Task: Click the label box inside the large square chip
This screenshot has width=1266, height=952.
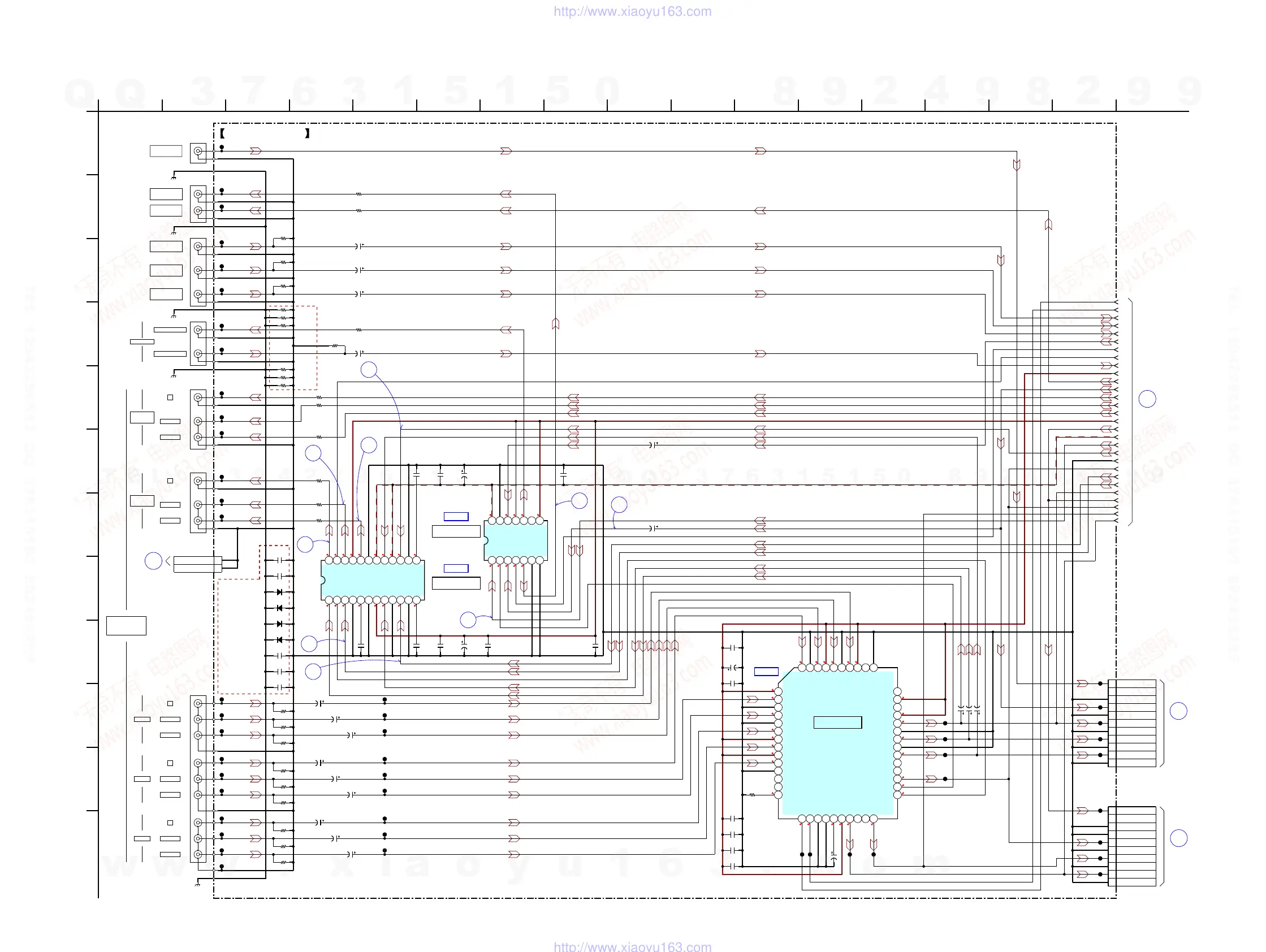Action: [837, 722]
